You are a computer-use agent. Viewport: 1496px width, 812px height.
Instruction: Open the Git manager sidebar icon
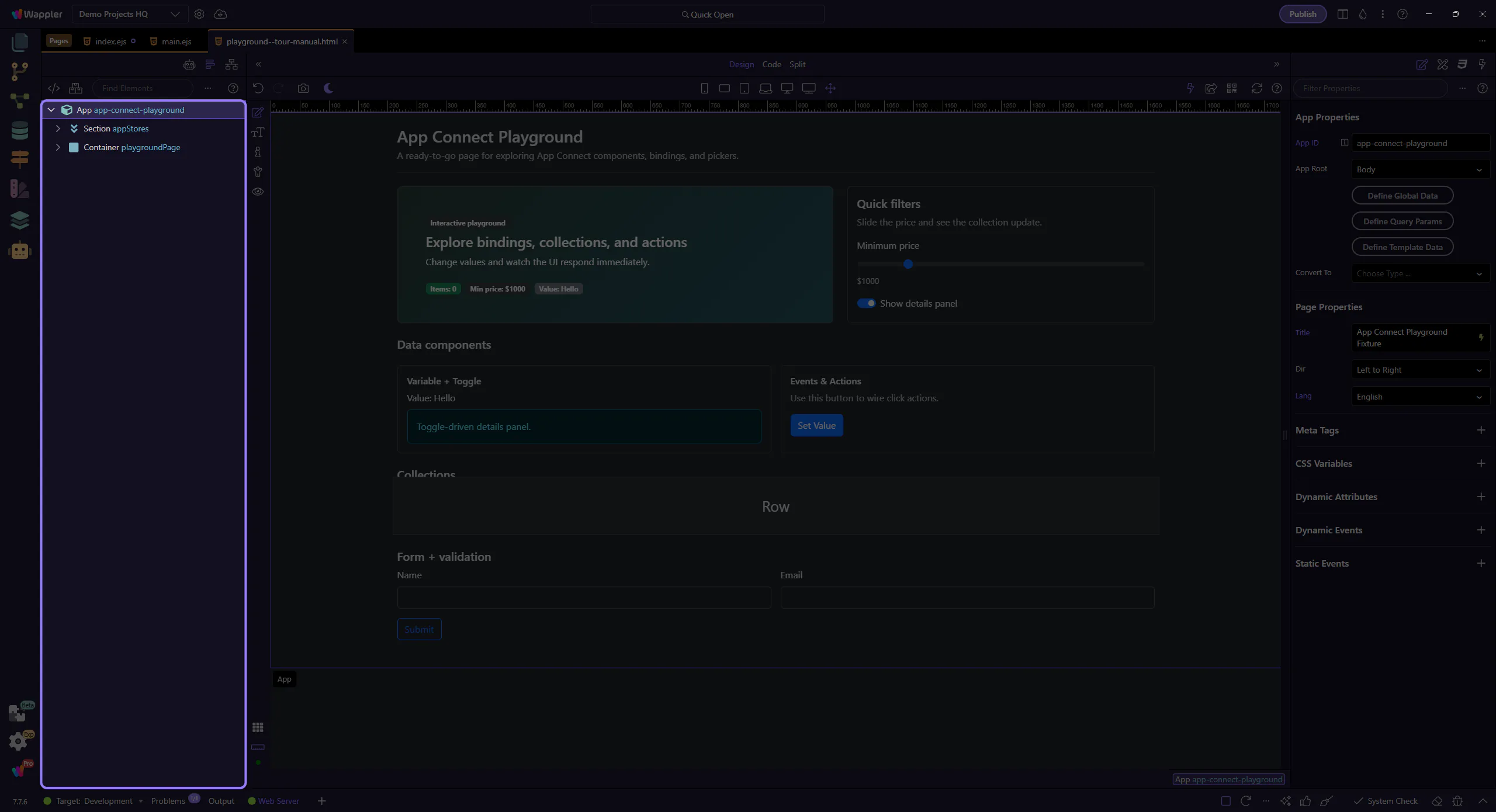point(19,71)
